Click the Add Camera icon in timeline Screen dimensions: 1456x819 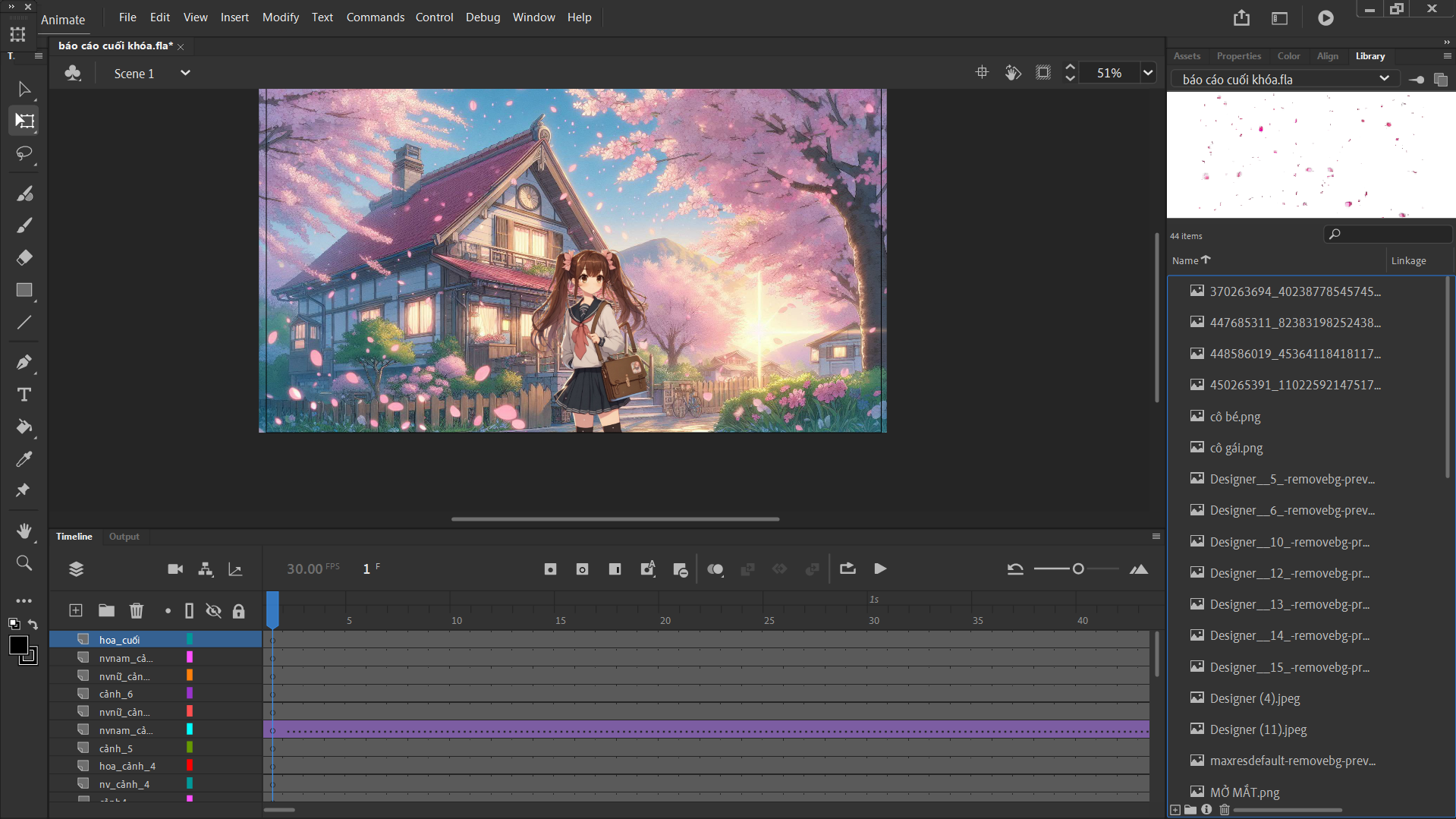click(x=175, y=569)
